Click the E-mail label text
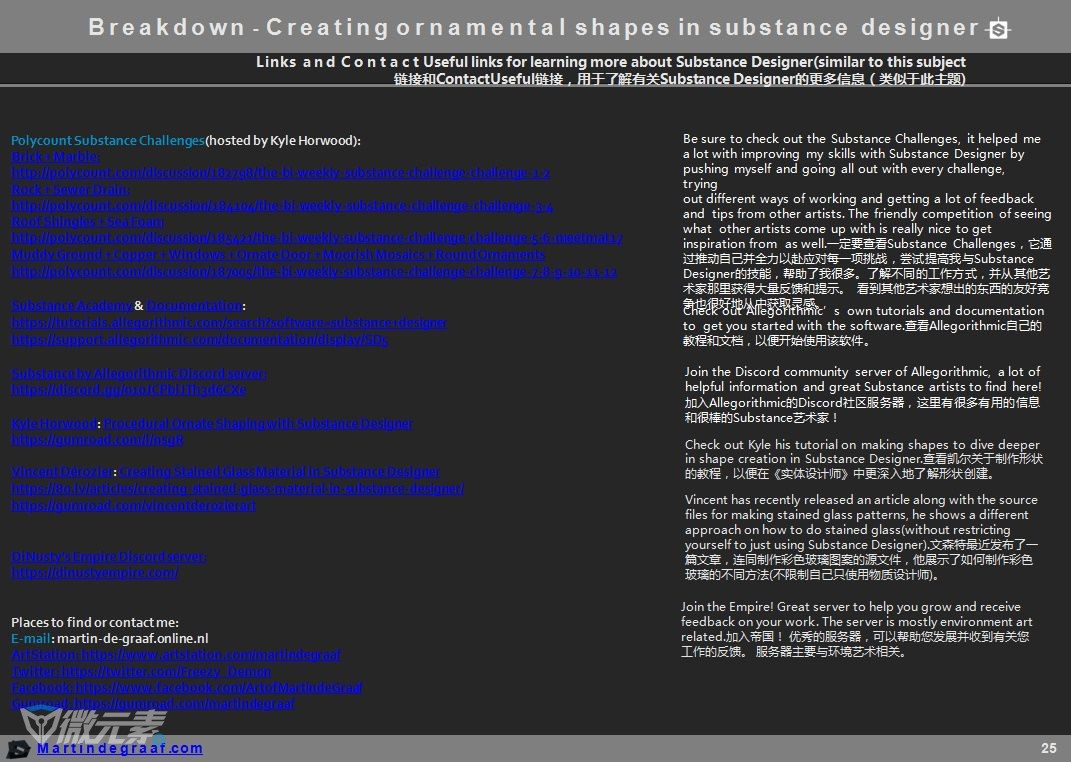 31,638
